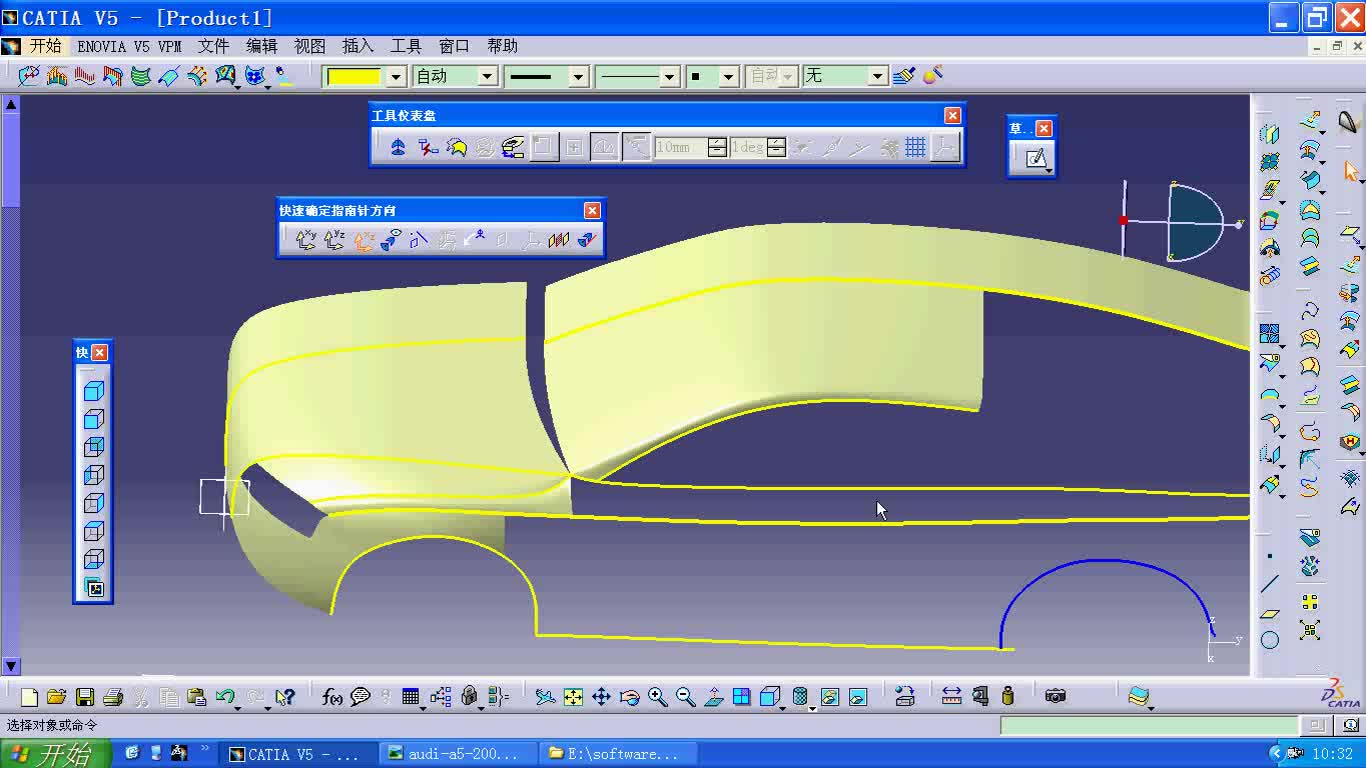This screenshot has width=1366, height=768.
Task: Activate the Pan view tool
Action: tap(601, 697)
